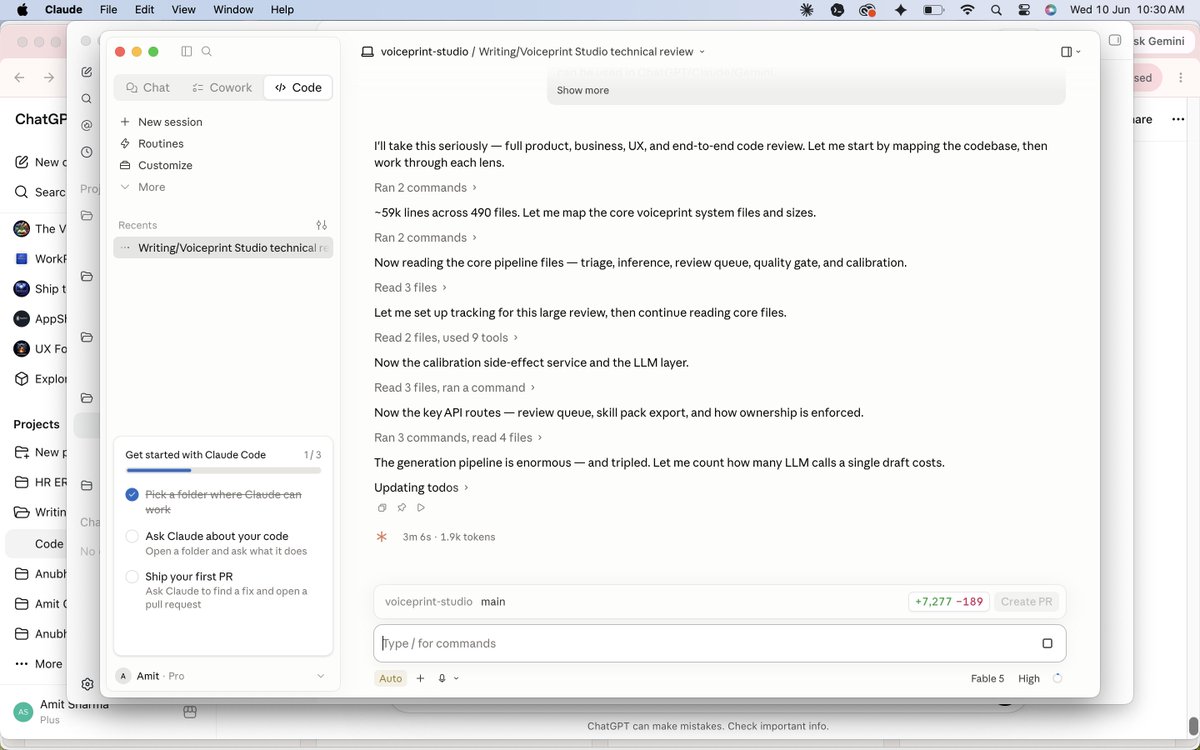Viewport: 1200px width, 750px height.
Task: Click the context usage ring beside High
Action: (1058, 678)
